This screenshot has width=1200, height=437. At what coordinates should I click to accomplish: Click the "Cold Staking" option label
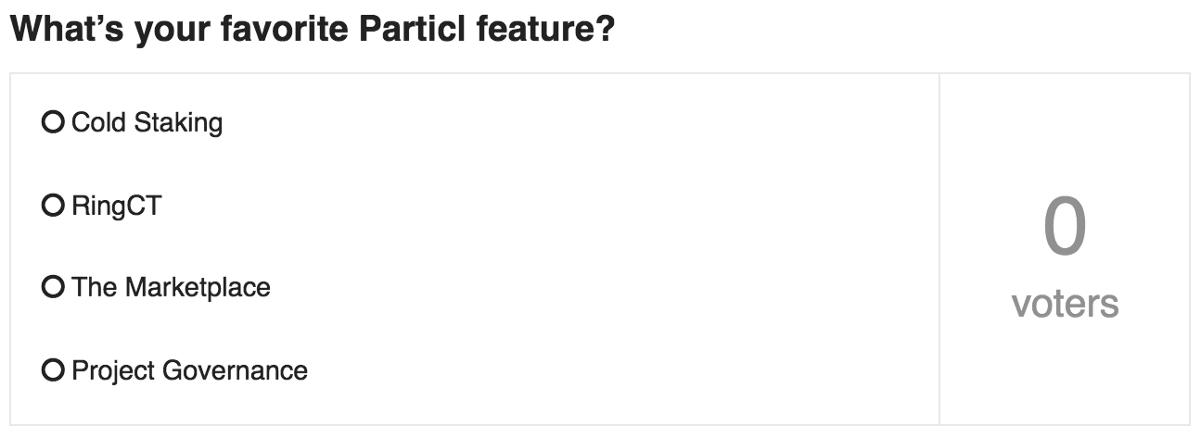[146, 123]
